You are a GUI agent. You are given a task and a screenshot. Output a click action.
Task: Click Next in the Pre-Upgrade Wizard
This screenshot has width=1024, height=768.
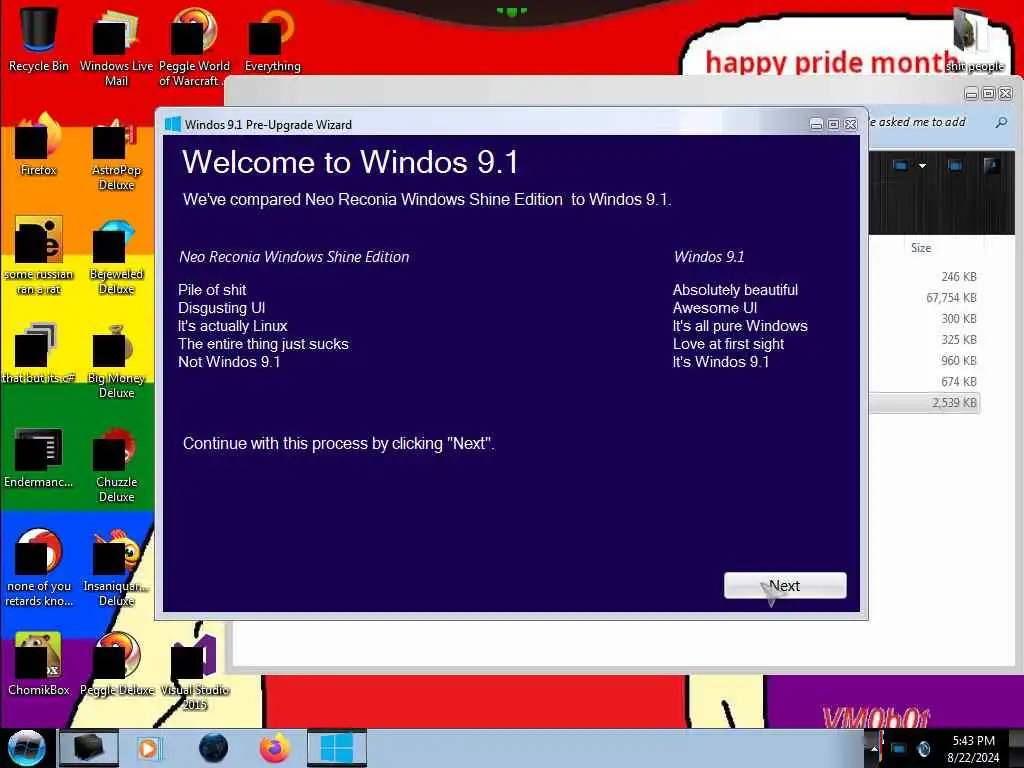pyautogui.click(x=785, y=586)
